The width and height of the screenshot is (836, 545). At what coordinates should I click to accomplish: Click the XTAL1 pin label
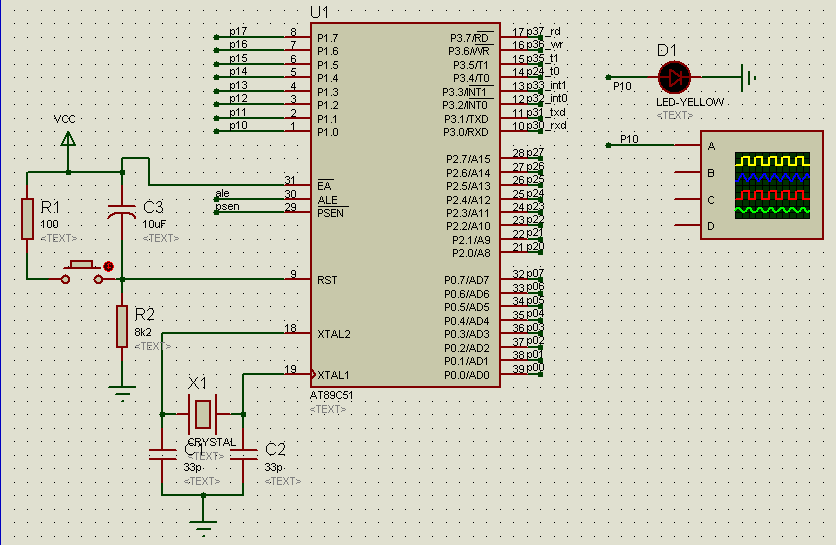pos(333,375)
